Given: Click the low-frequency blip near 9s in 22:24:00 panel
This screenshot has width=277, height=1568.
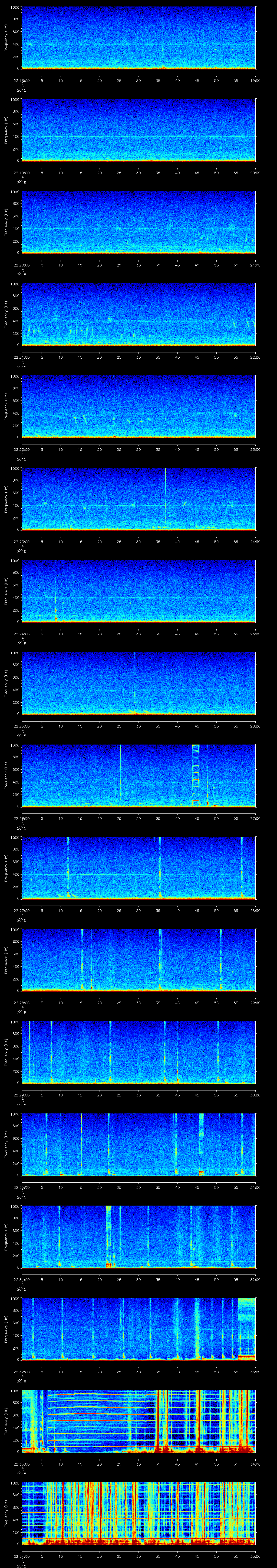Looking at the screenshot, I should click(56, 617).
